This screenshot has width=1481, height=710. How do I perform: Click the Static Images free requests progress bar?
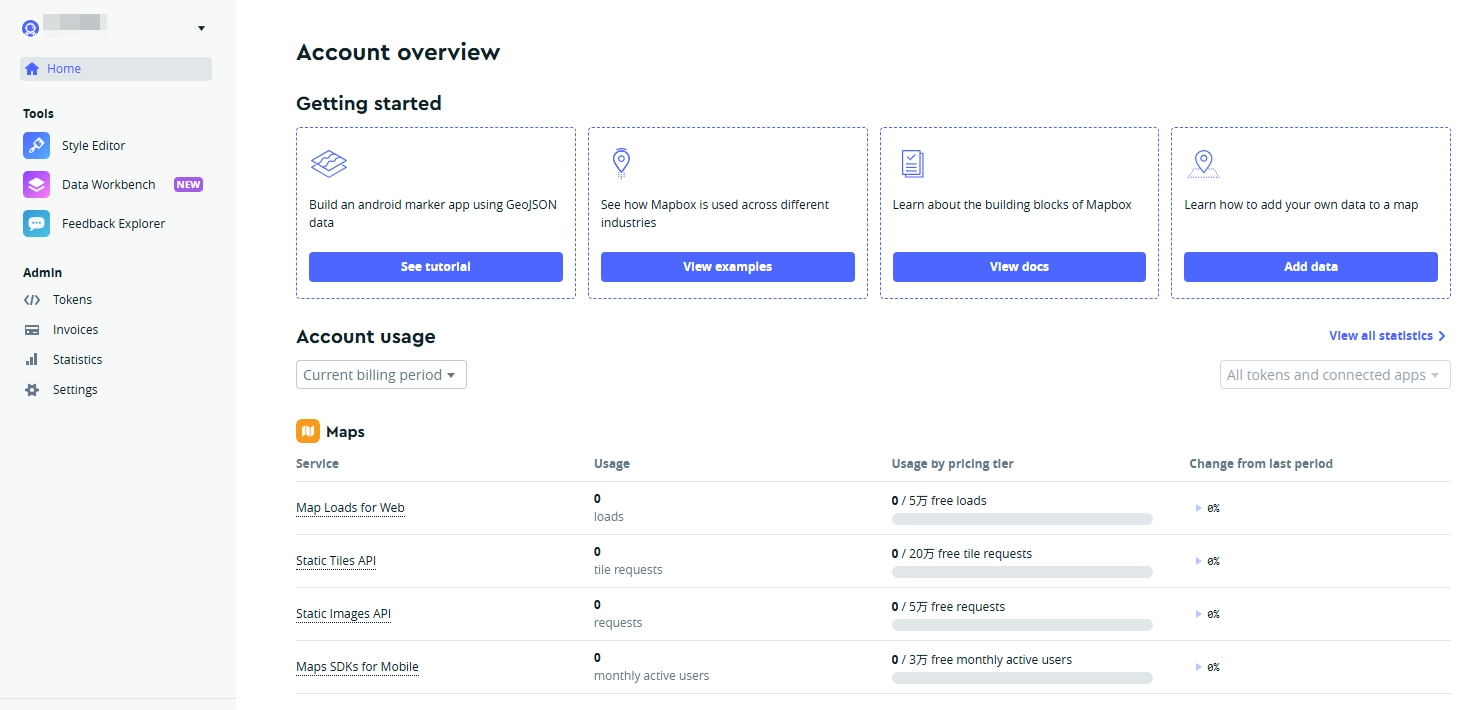click(x=1022, y=625)
